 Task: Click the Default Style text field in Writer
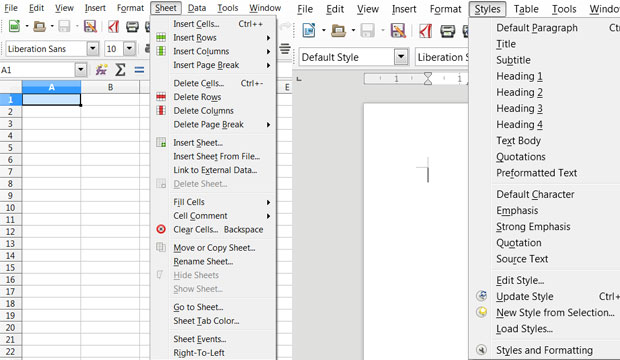tap(346, 57)
